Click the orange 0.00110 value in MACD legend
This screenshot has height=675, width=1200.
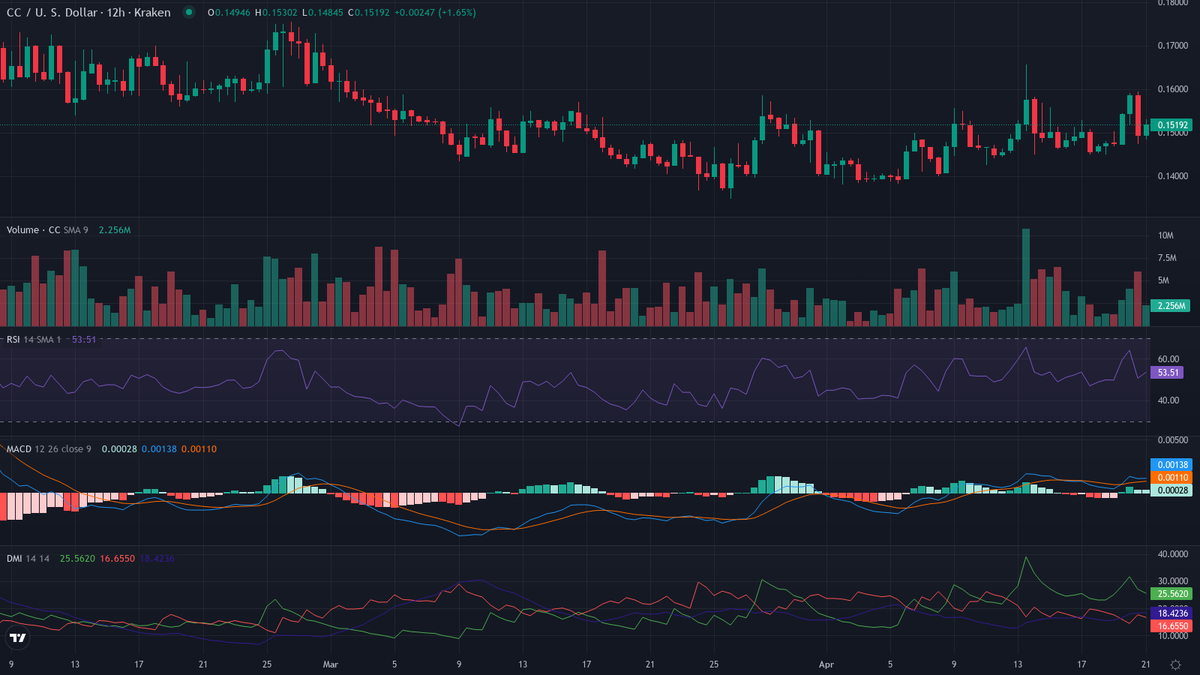199,449
